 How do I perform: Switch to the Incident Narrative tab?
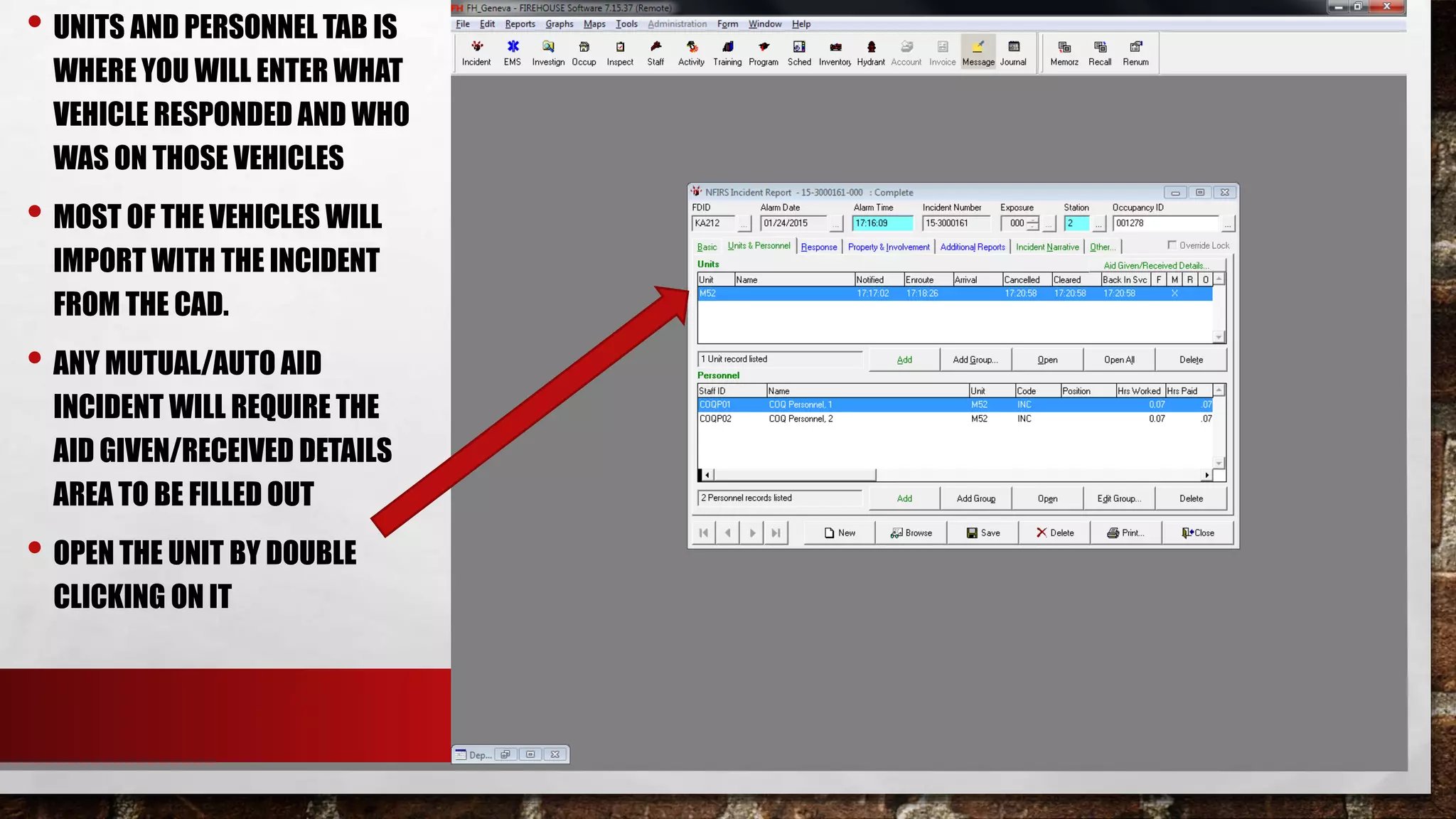[x=1046, y=247]
